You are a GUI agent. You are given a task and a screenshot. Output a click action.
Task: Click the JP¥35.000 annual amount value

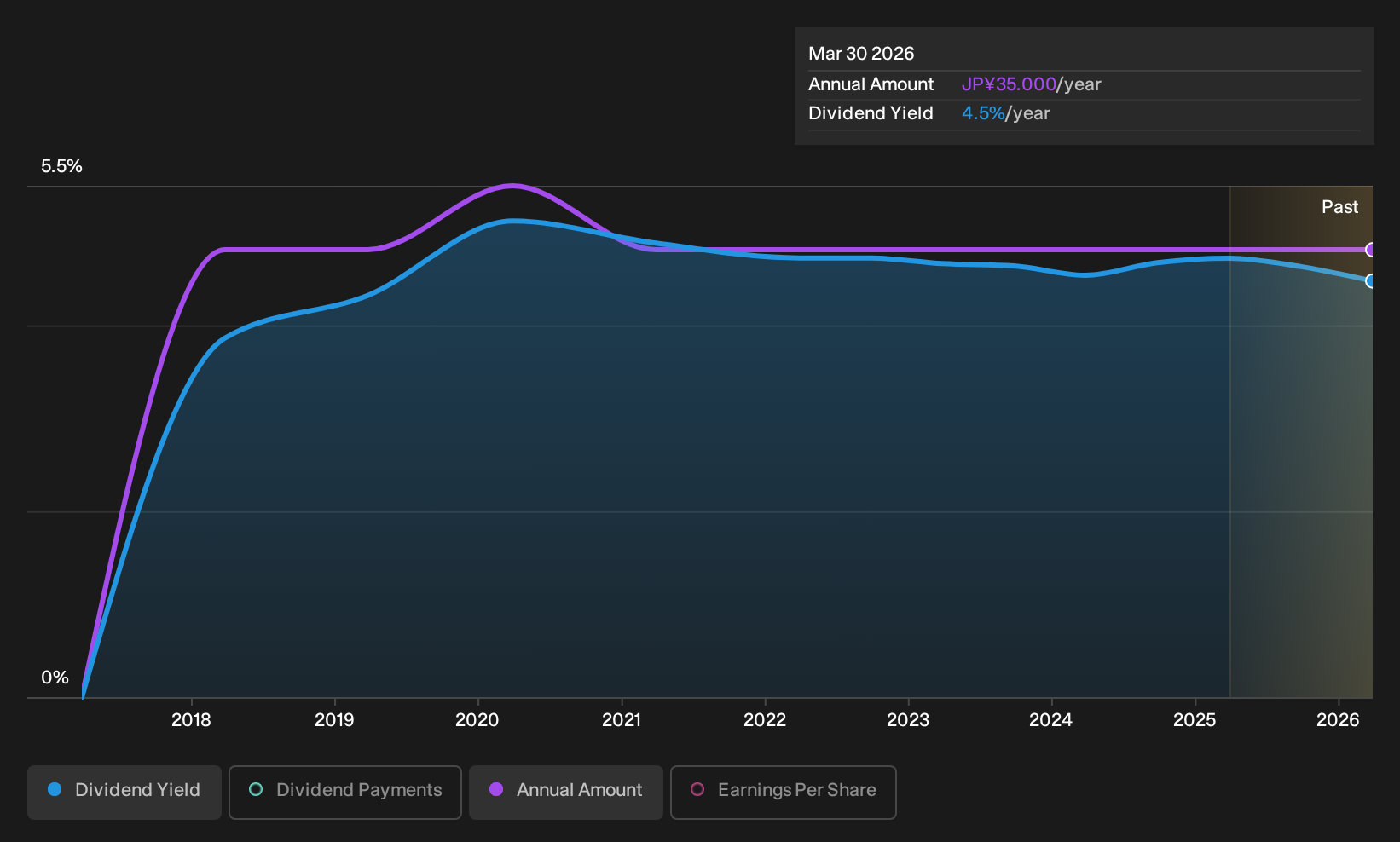click(1009, 84)
